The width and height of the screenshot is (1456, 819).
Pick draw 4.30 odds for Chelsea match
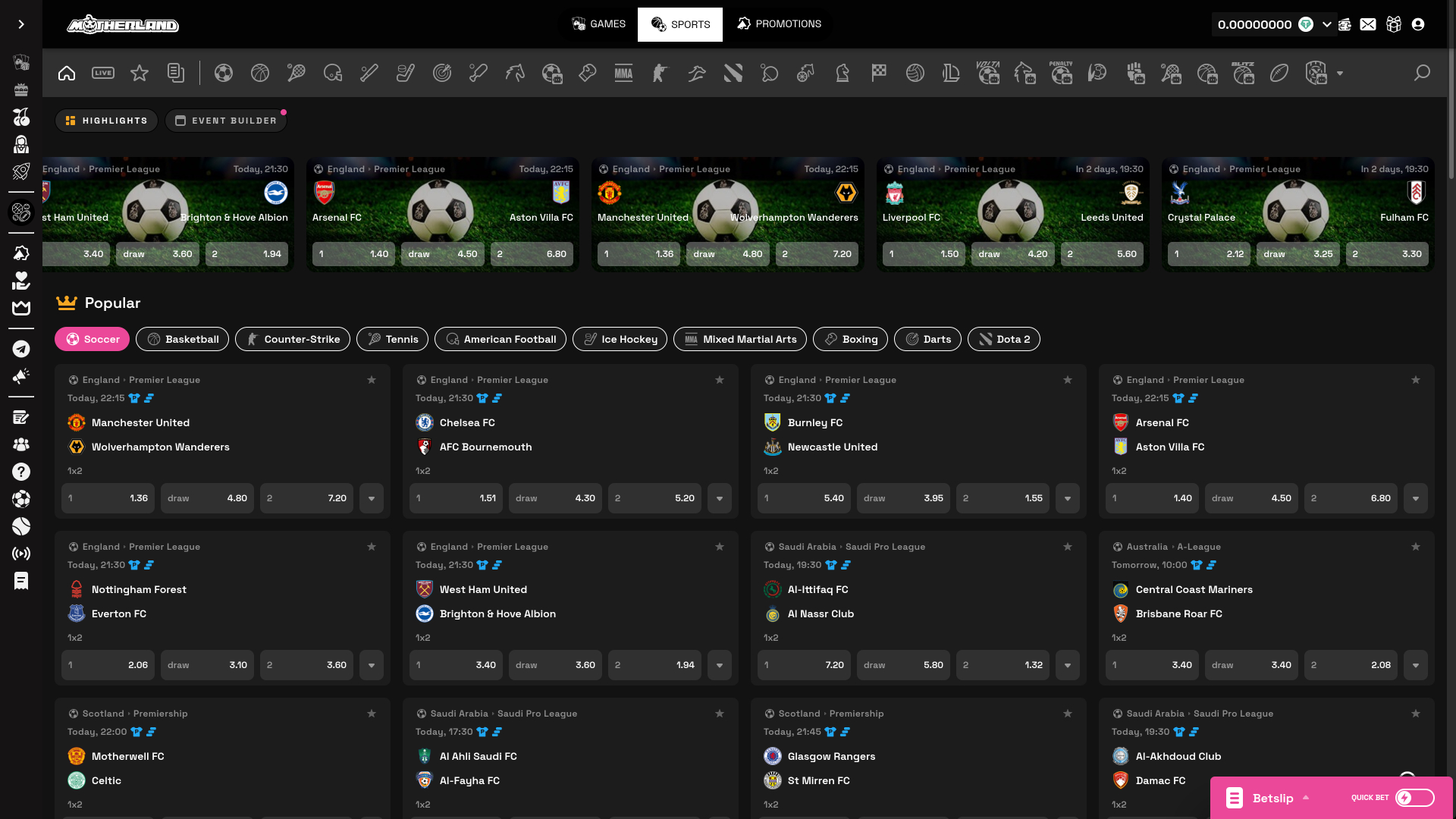555,498
